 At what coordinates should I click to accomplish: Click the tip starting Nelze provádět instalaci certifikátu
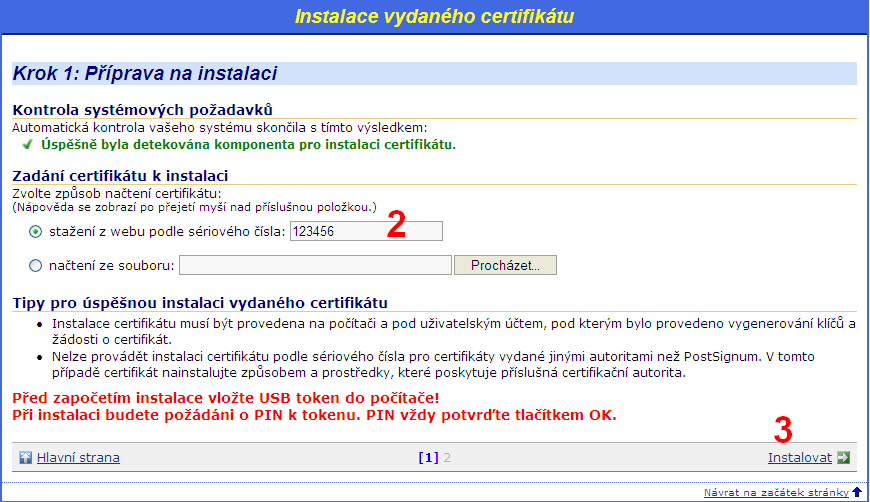point(433,364)
